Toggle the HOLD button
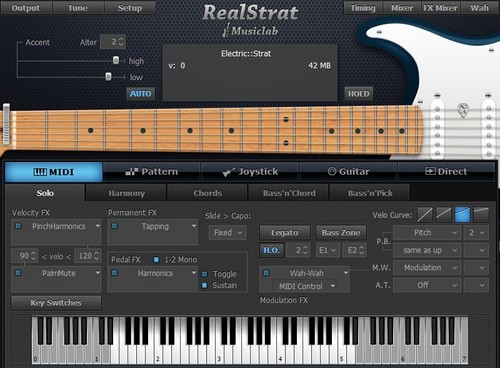The height and width of the screenshot is (368, 500). [x=358, y=94]
